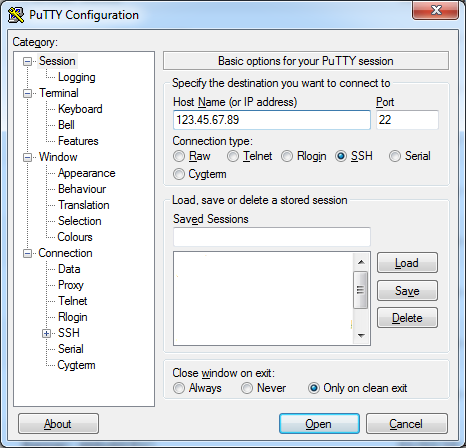Open Proxy settings
The height and width of the screenshot is (448, 466).
tap(71, 285)
